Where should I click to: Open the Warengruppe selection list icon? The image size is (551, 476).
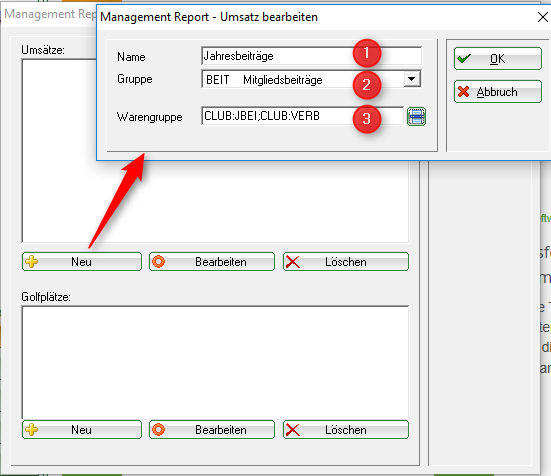click(x=416, y=117)
